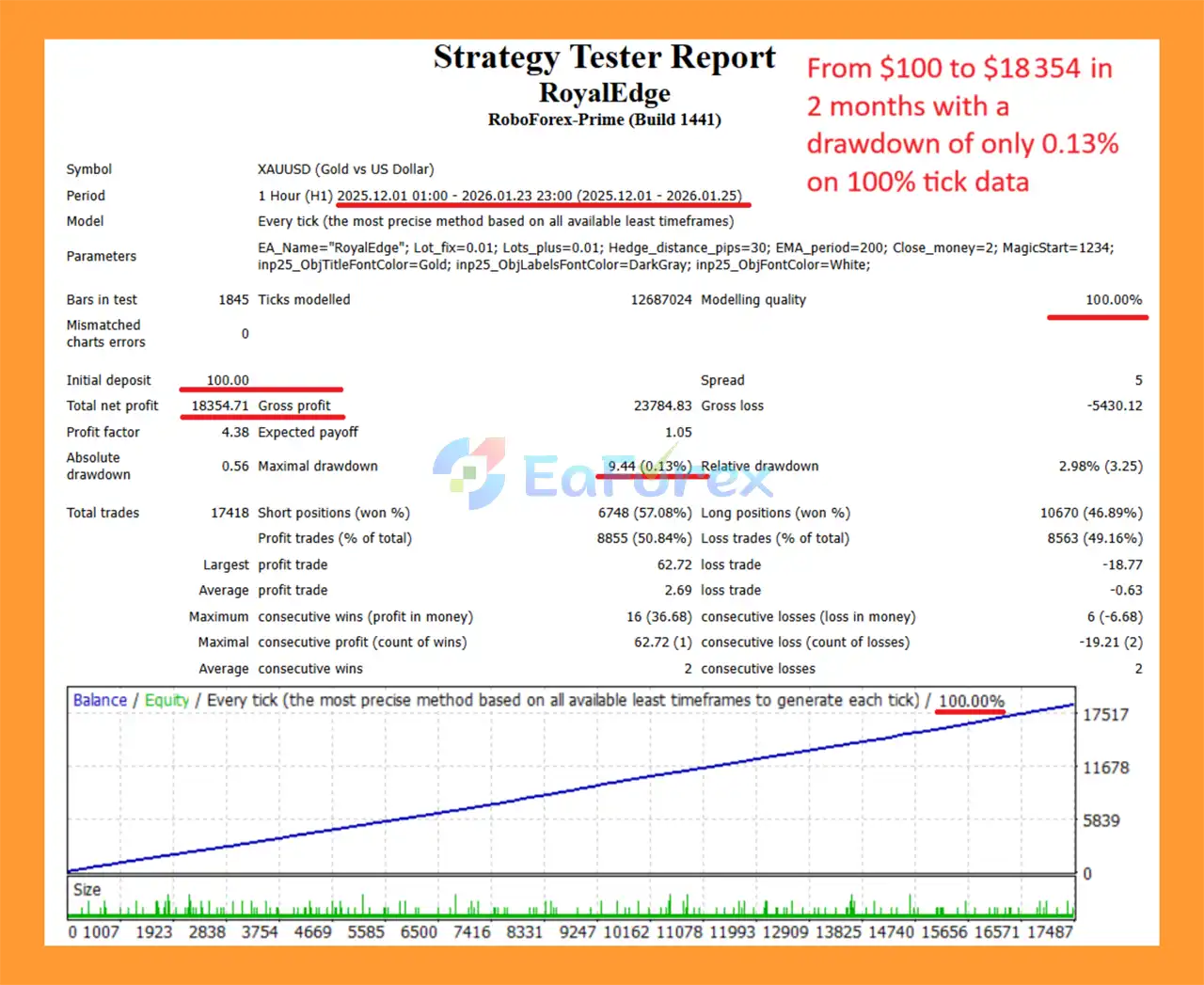Click the 17517 value on chart axis
1204x985 pixels.
1105,715
